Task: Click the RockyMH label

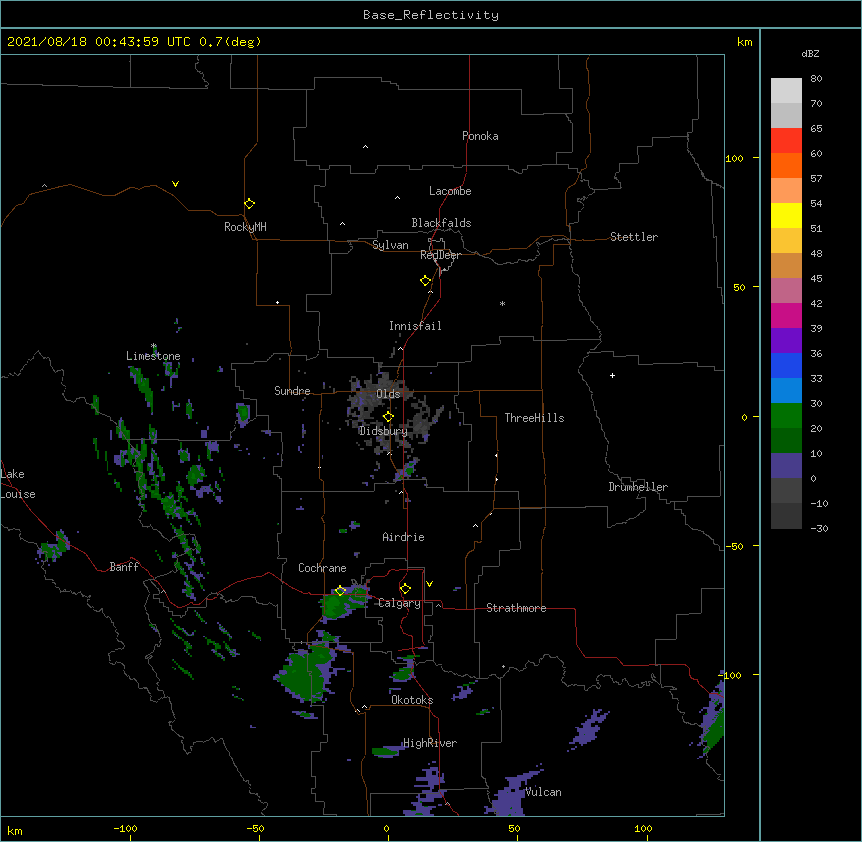Action: click(245, 227)
